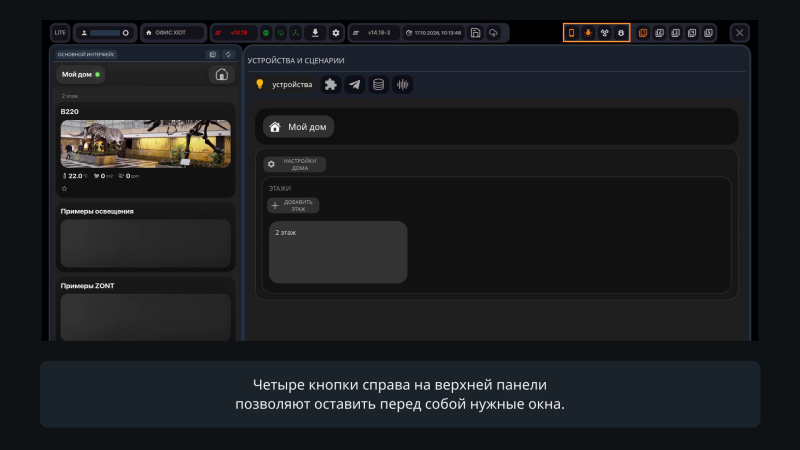Toggle the favorite star on B220 card

pos(64,189)
